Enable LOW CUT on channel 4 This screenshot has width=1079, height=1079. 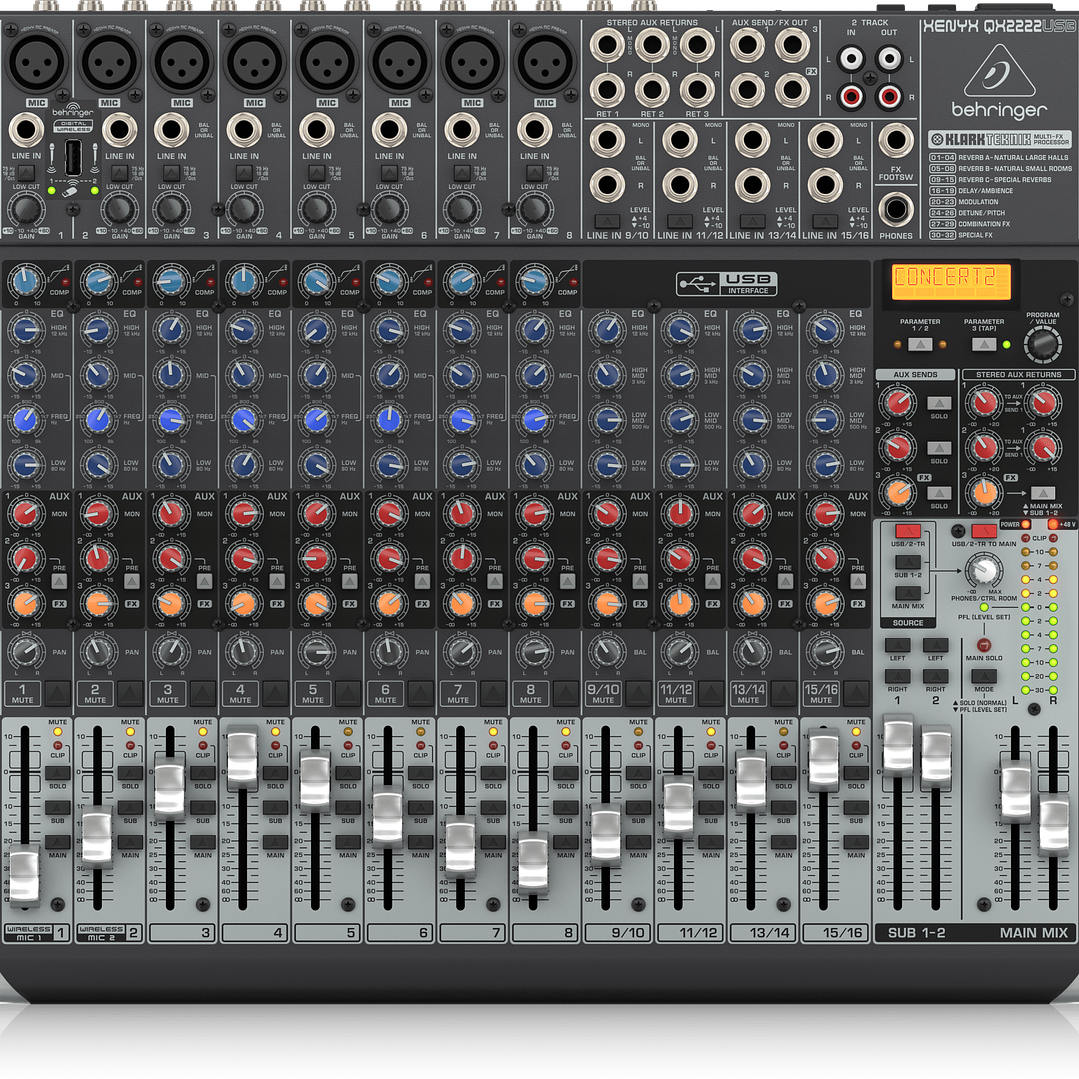pos(244,173)
